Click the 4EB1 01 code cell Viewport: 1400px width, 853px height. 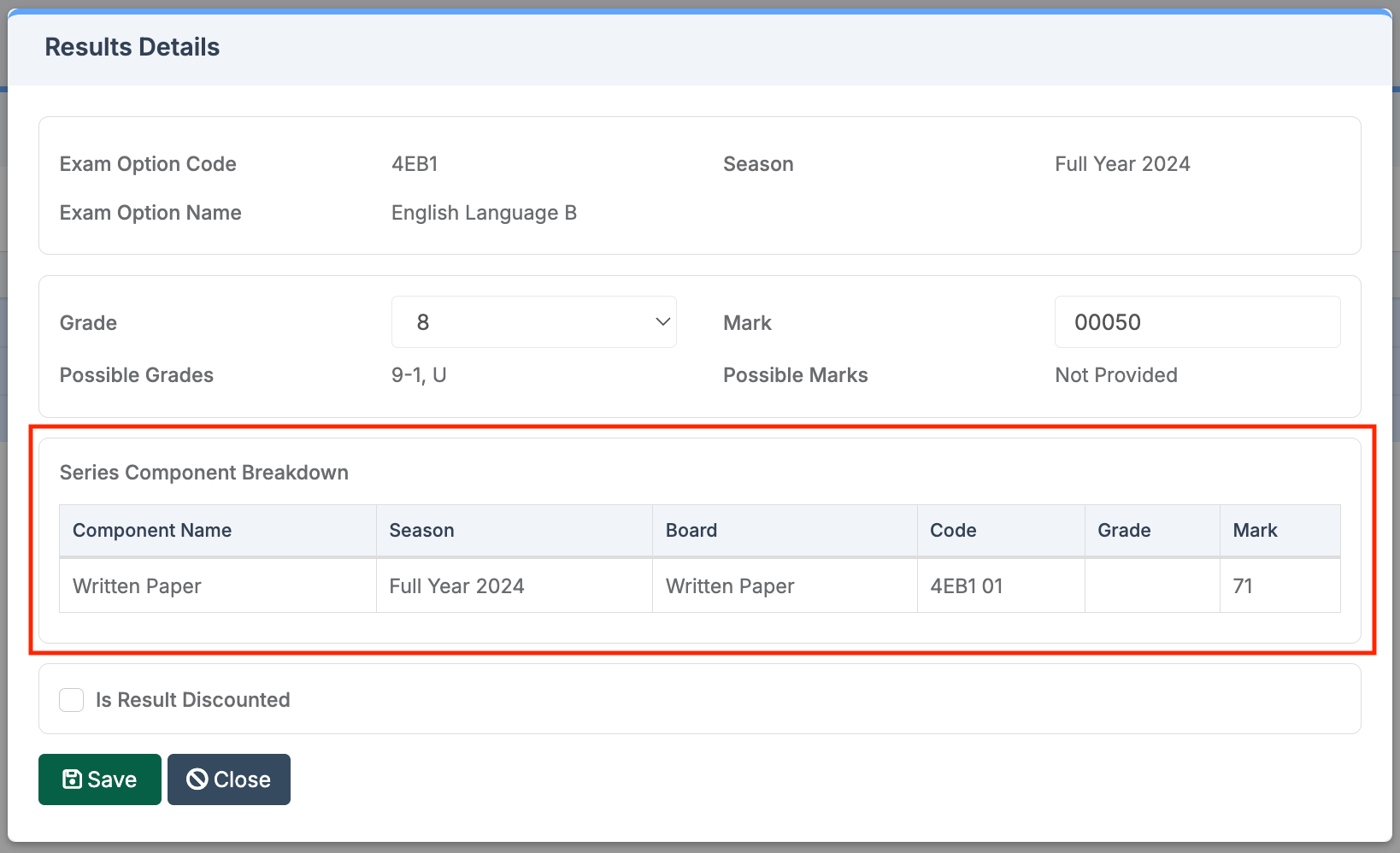pos(966,586)
